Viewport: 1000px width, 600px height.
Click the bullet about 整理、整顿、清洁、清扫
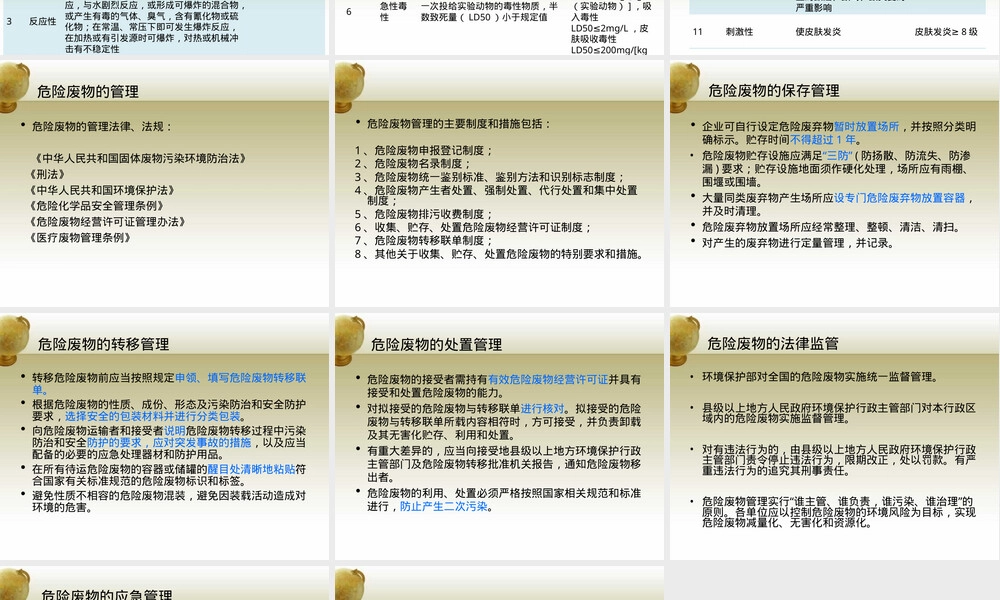coord(831,227)
